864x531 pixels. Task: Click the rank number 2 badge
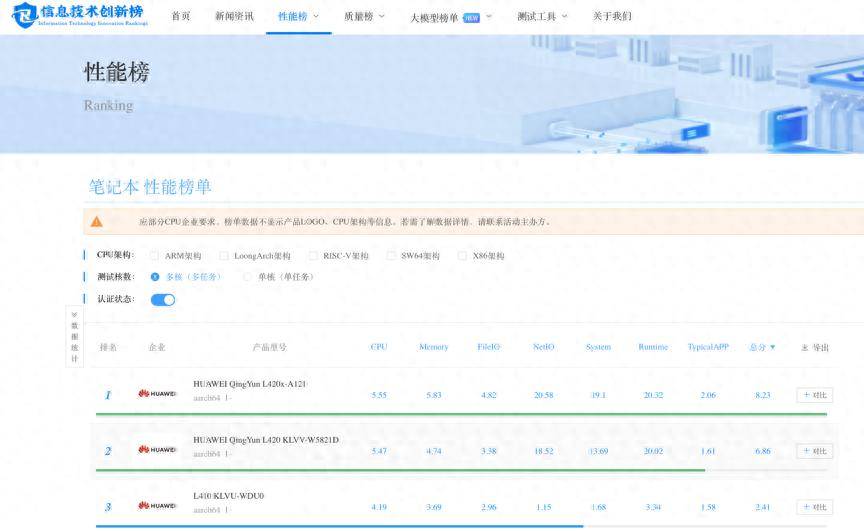tap(108, 451)
